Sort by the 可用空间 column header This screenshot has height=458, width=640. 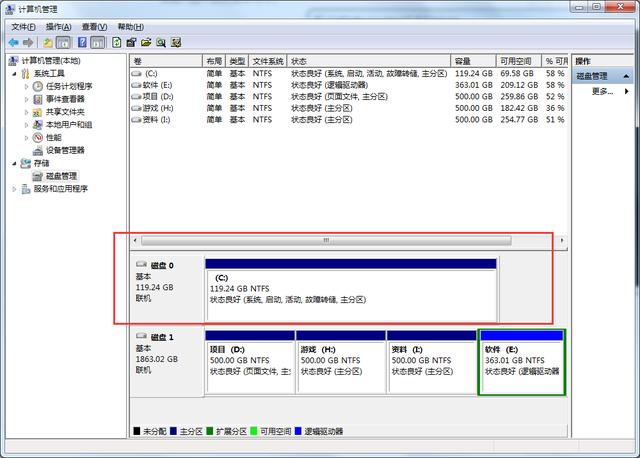coord(518,61)
